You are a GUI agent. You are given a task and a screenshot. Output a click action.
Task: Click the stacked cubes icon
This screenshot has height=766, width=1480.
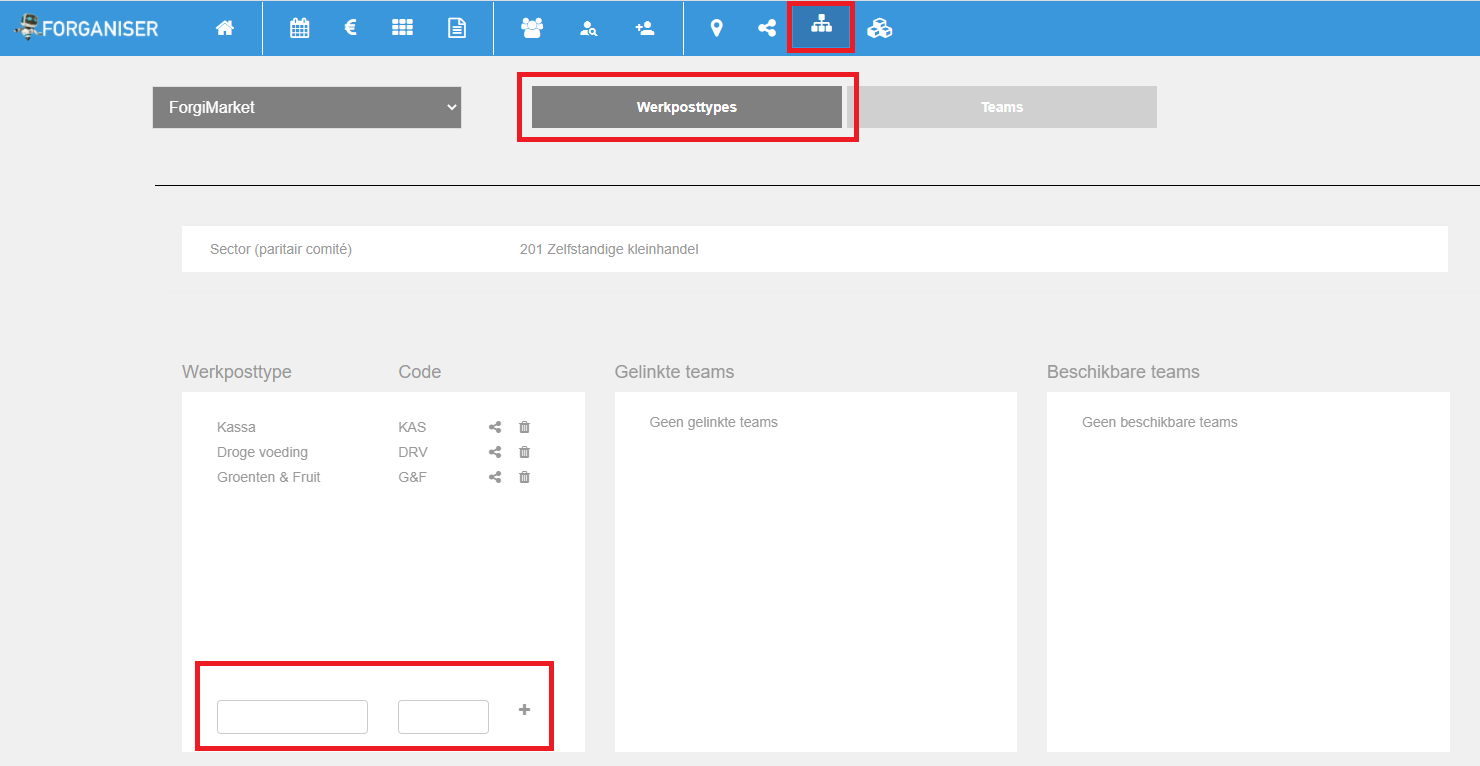[879, 28]
